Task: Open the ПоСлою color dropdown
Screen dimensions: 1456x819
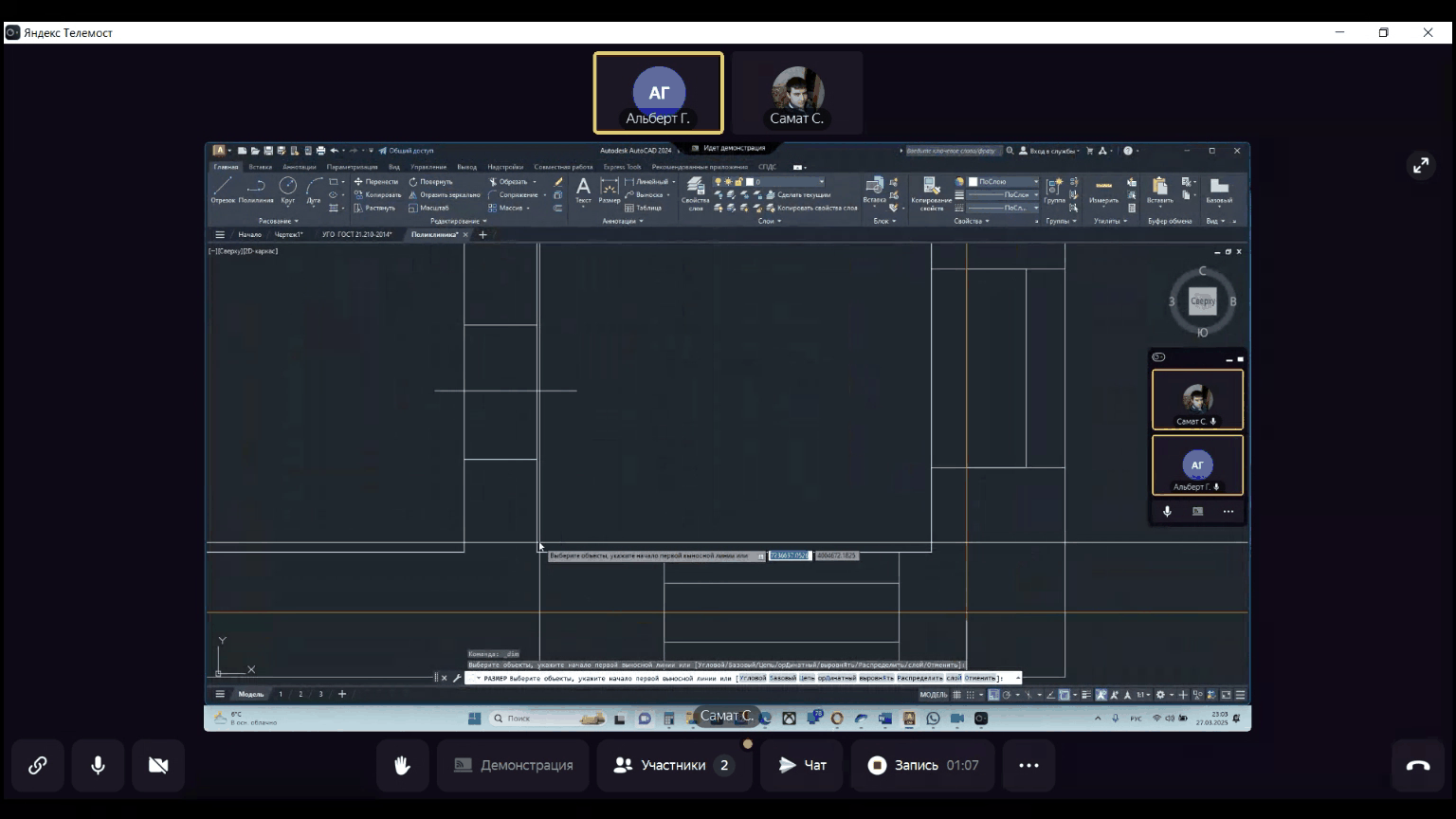Action: click(1003, 181)
